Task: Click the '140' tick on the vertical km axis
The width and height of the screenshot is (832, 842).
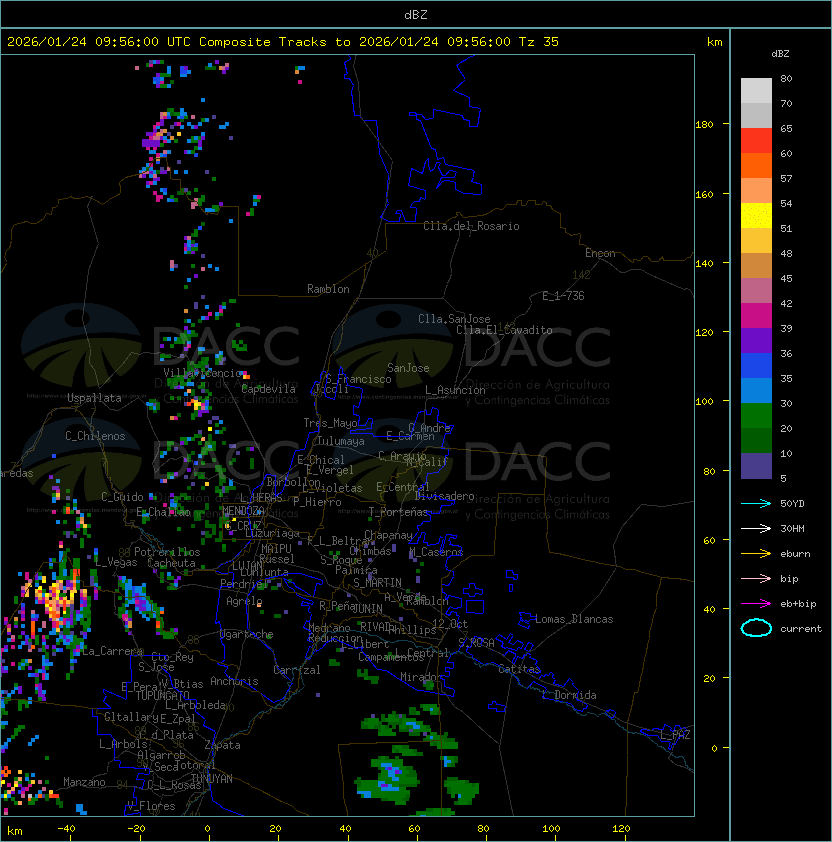Action: (704, 264)
